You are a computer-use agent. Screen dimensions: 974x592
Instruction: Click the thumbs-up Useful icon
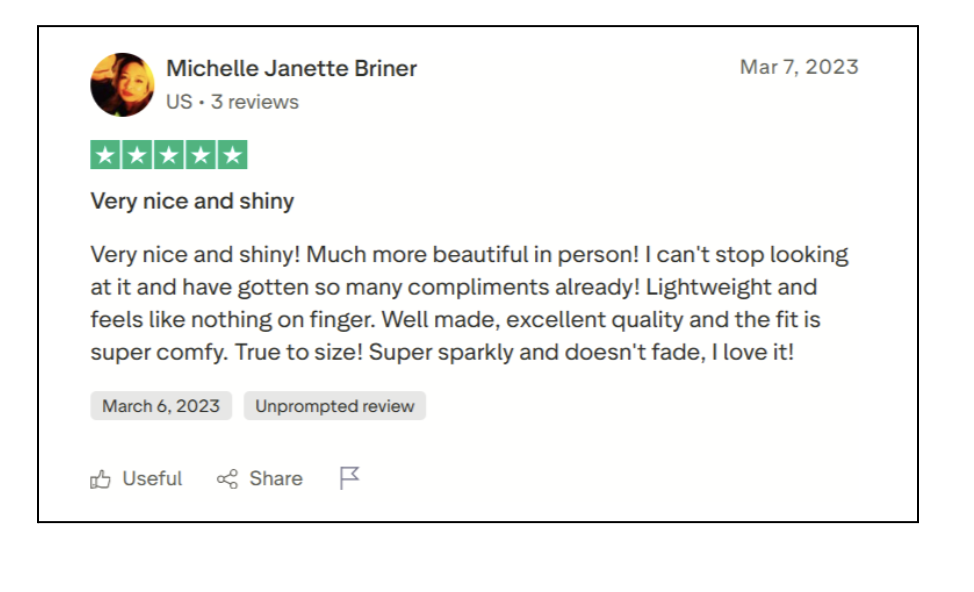coord(100,479)
